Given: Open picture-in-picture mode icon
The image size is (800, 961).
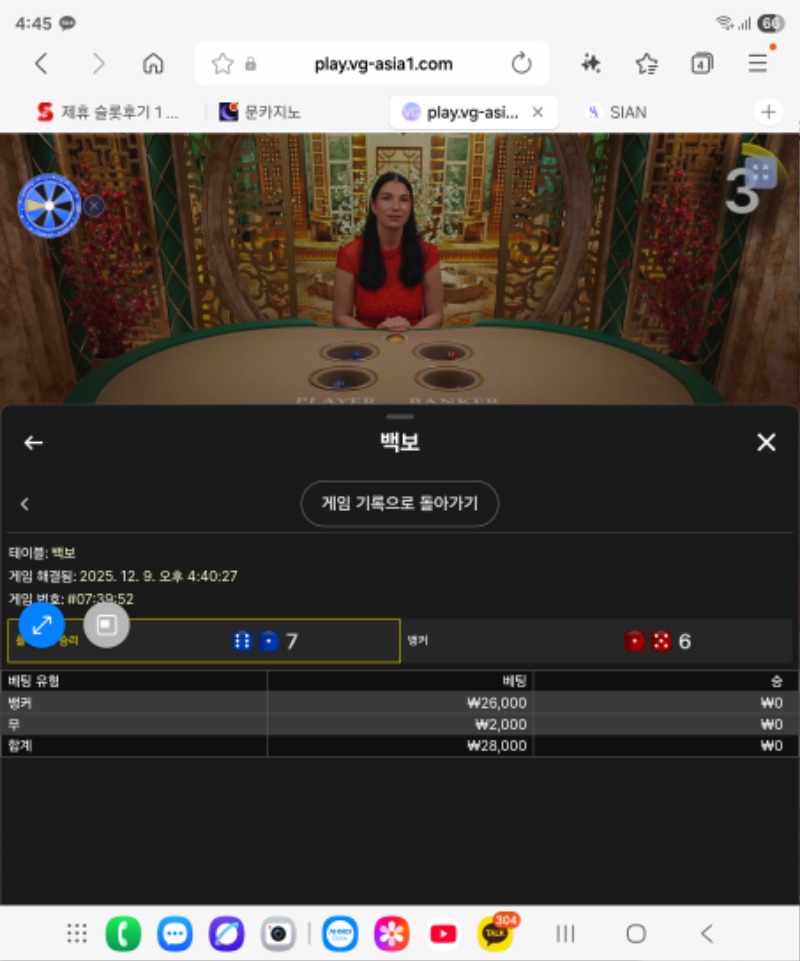Looking at the screenshot, I should point(105,625).
